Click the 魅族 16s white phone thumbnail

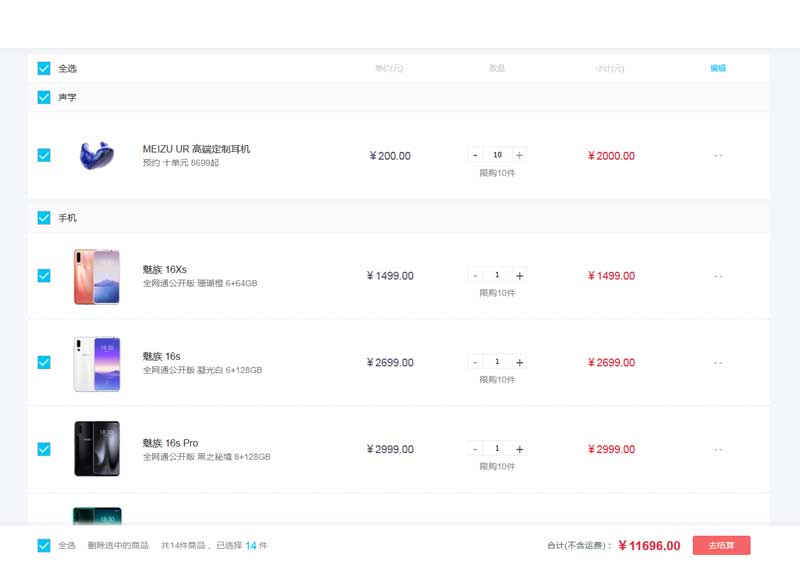click(97, 363)
